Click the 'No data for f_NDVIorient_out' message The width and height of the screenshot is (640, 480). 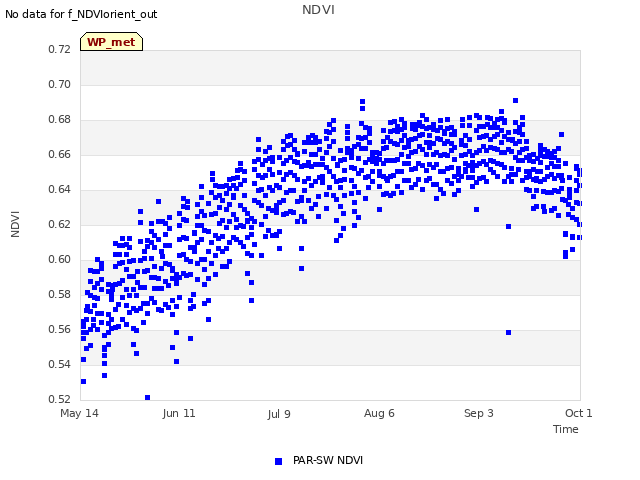81,14
